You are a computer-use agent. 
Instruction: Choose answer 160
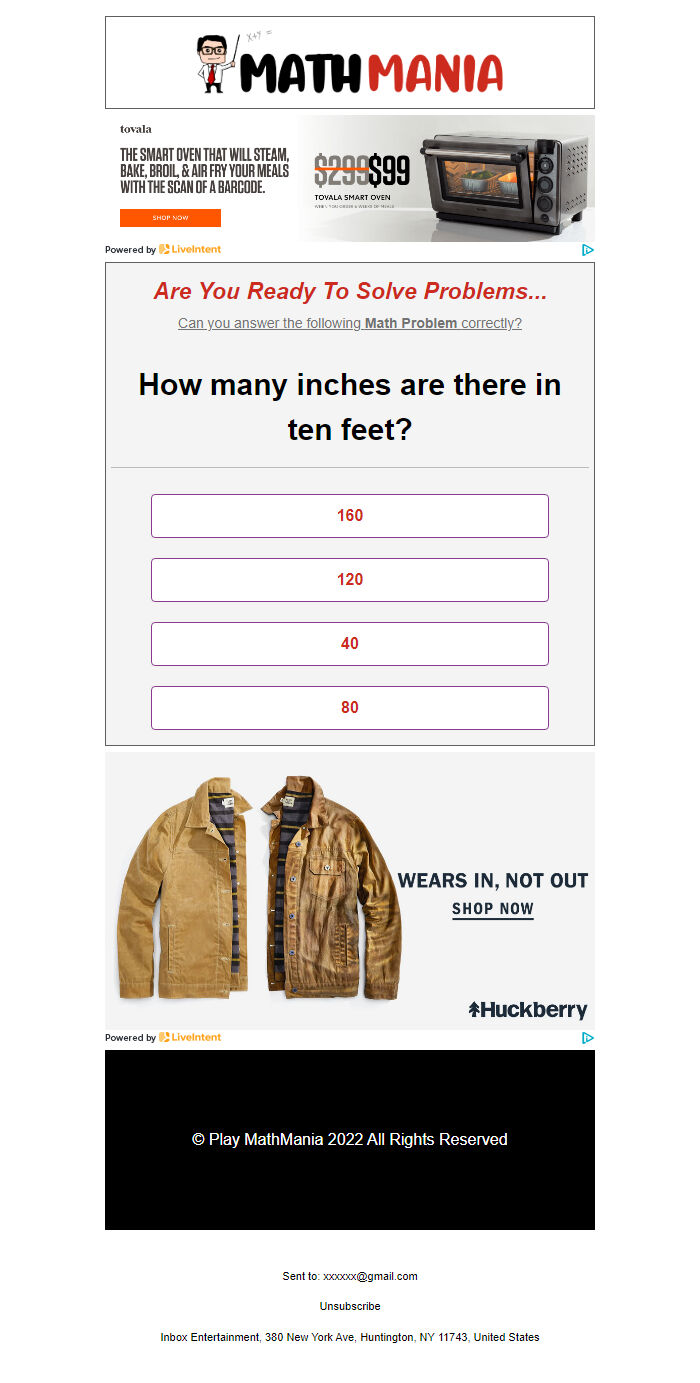pos(350,516)
